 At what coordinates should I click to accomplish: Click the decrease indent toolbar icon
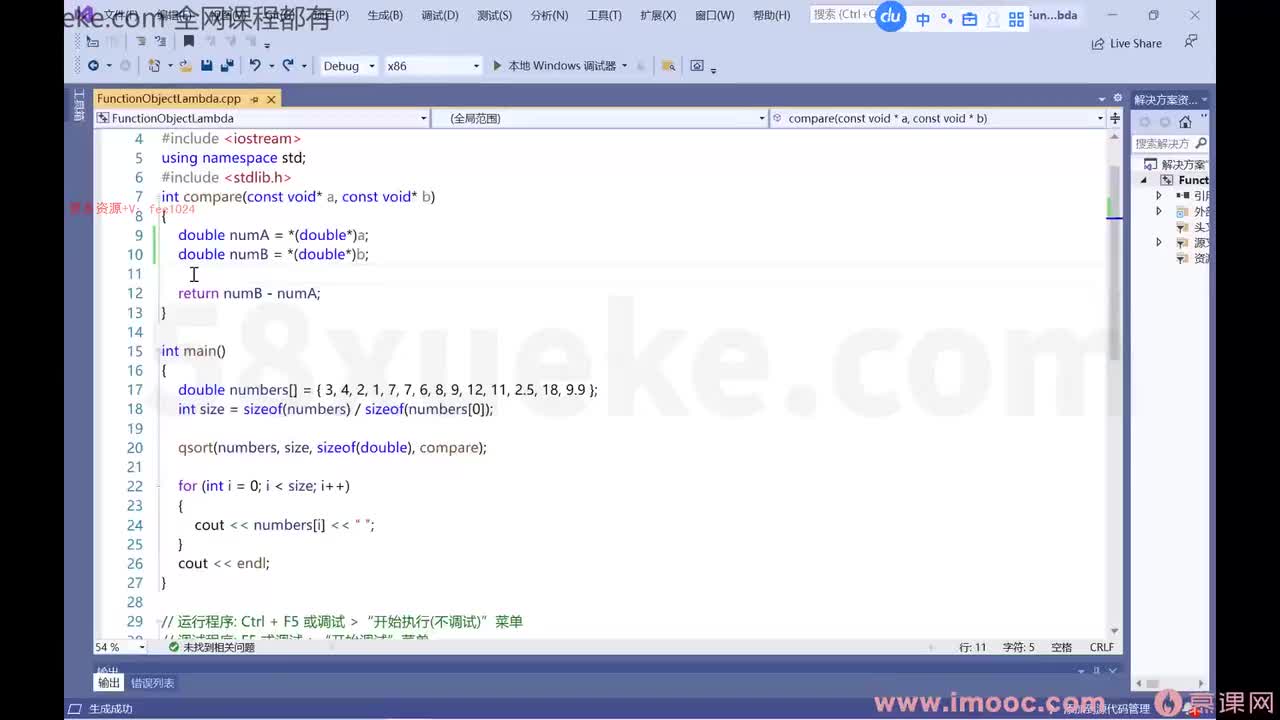point(141,42)
